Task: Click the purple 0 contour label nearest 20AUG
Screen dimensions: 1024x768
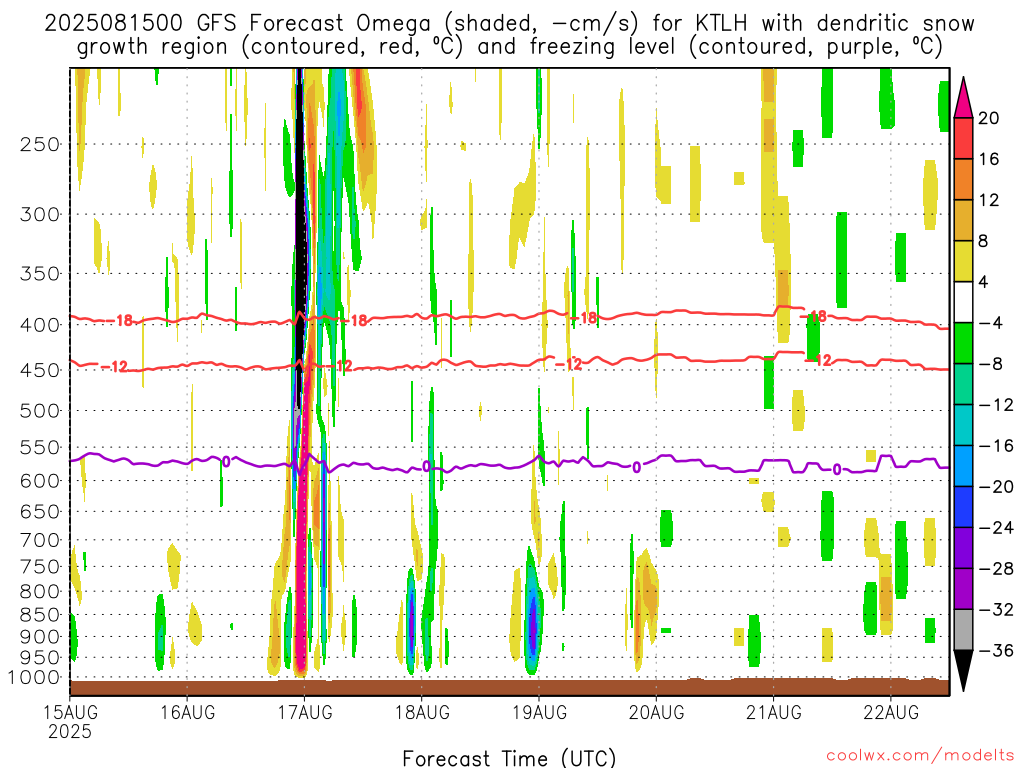Action: coord(637,468)
